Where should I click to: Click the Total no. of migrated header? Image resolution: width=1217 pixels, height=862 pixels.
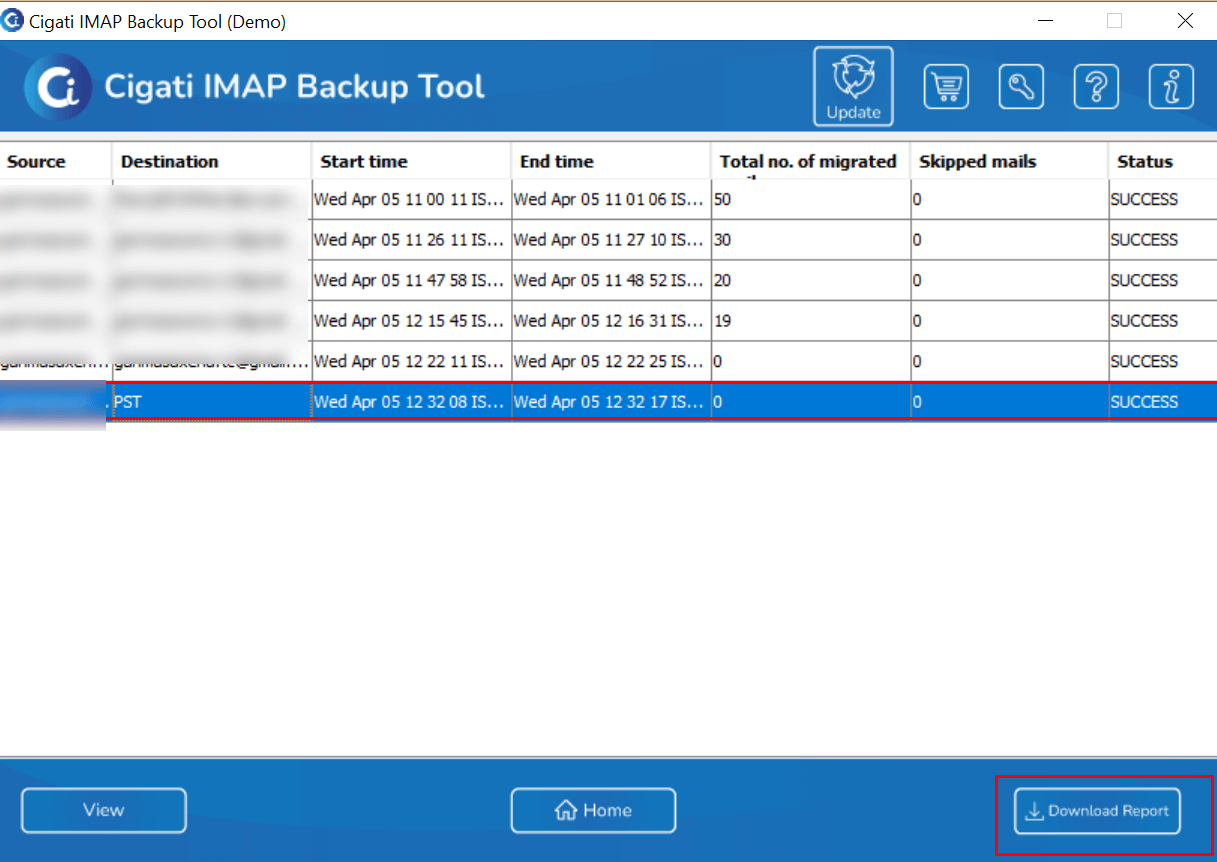[811, 161]
